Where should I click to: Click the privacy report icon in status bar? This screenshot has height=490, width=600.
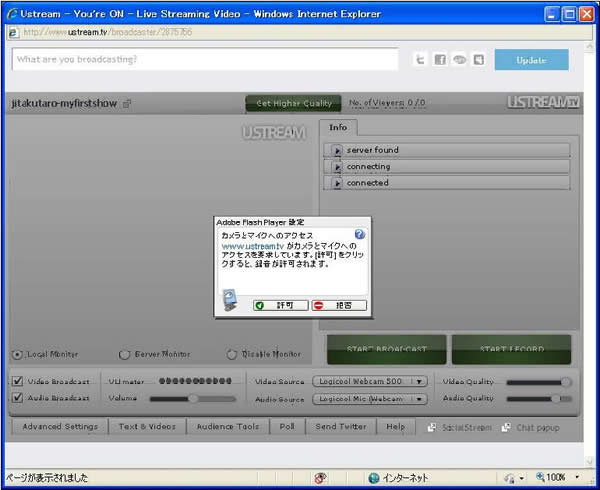[x=320, y=477]
